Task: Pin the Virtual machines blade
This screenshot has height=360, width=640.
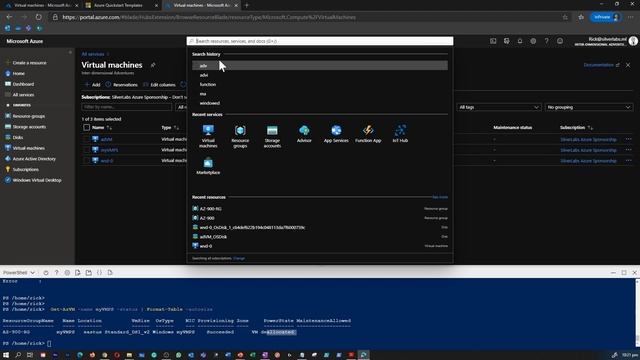Action: coord(153,65)
